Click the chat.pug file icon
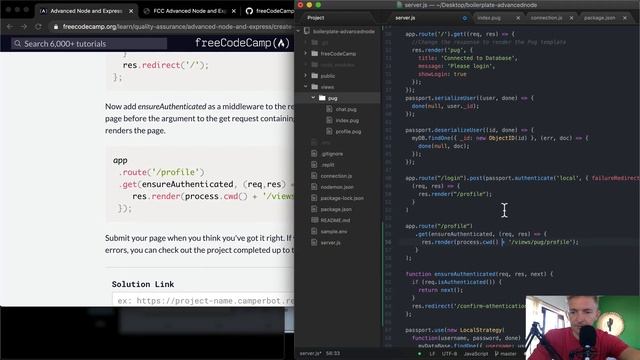 [x=329, y=109]
